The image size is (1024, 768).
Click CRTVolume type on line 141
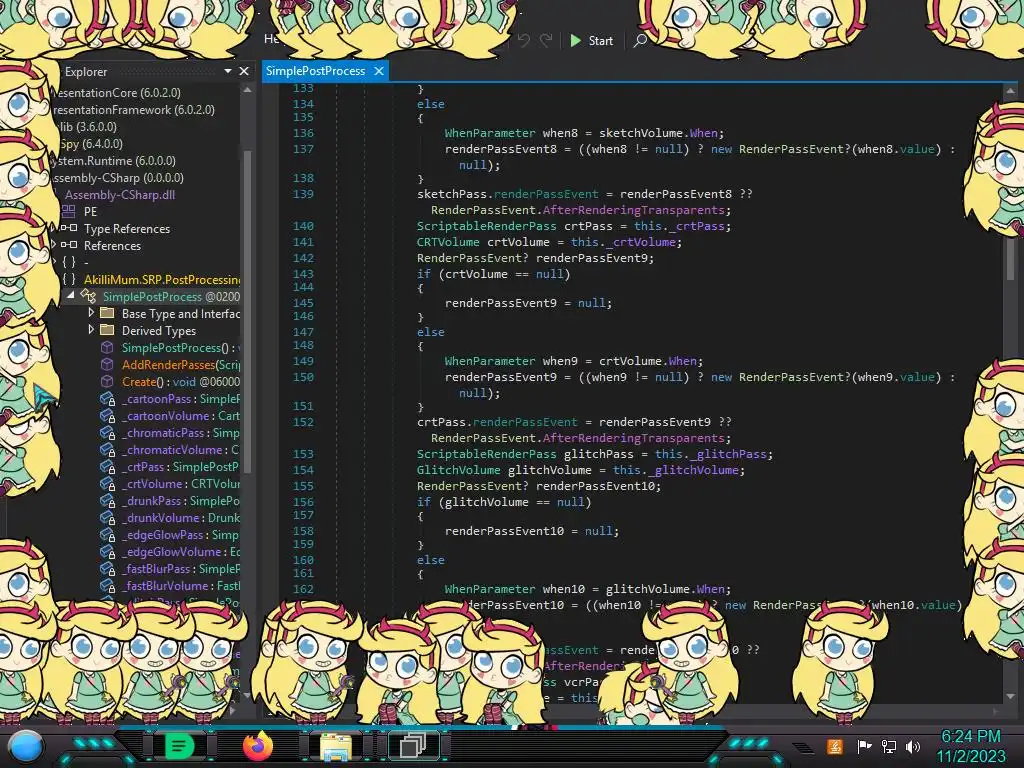pyautogui.click(x=448, y=242)
